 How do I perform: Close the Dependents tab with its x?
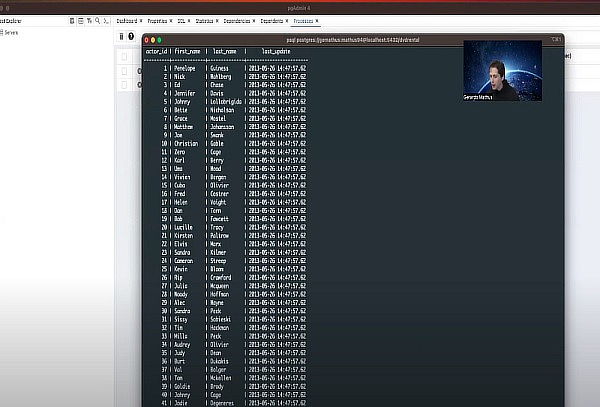coord(287,21)
